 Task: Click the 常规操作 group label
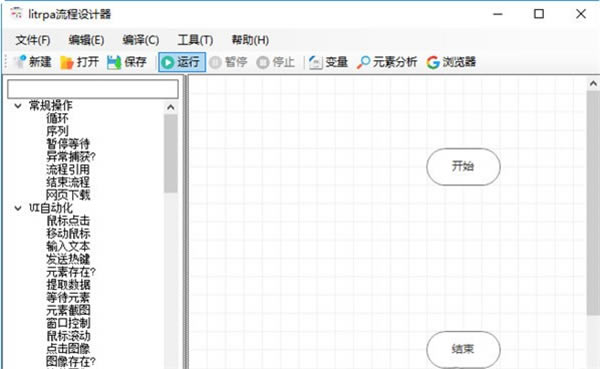[x=51, y=106]
